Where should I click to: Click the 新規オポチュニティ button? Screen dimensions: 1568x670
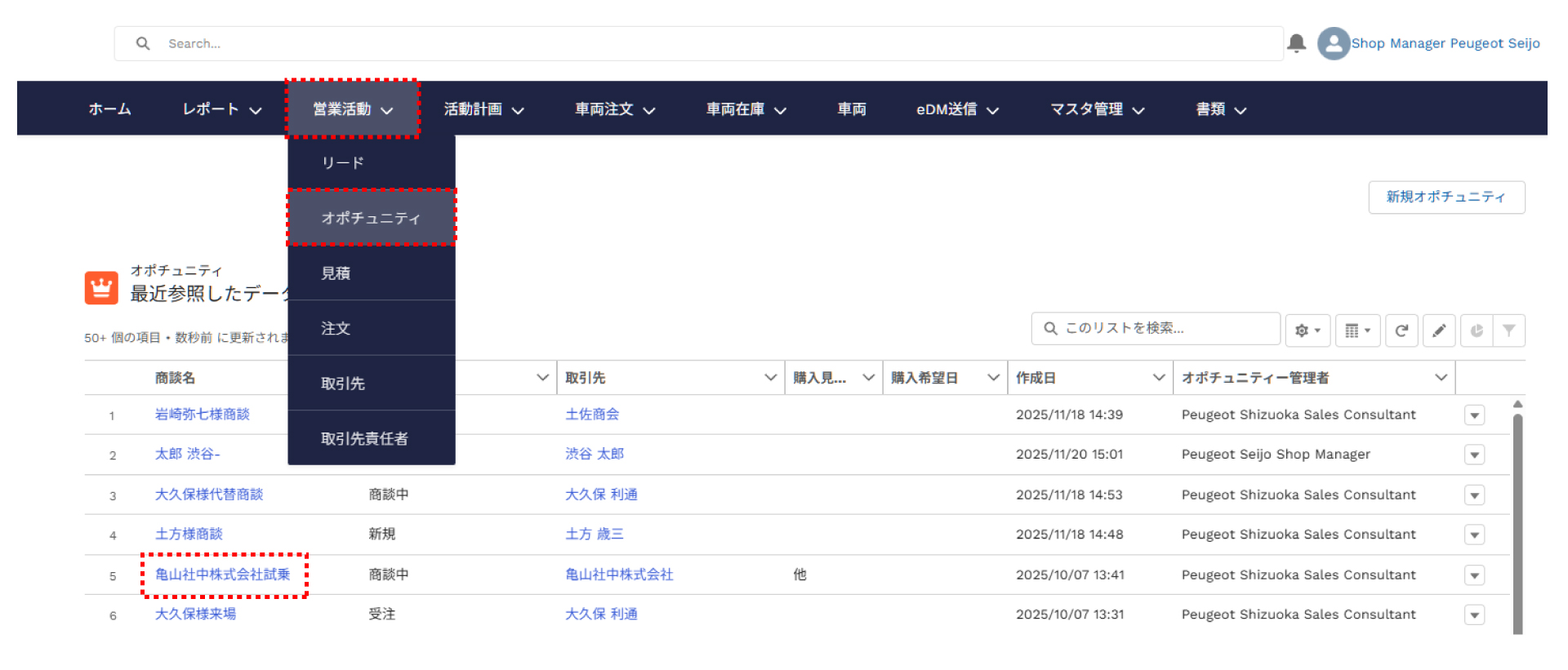(x=1445, y=197)
